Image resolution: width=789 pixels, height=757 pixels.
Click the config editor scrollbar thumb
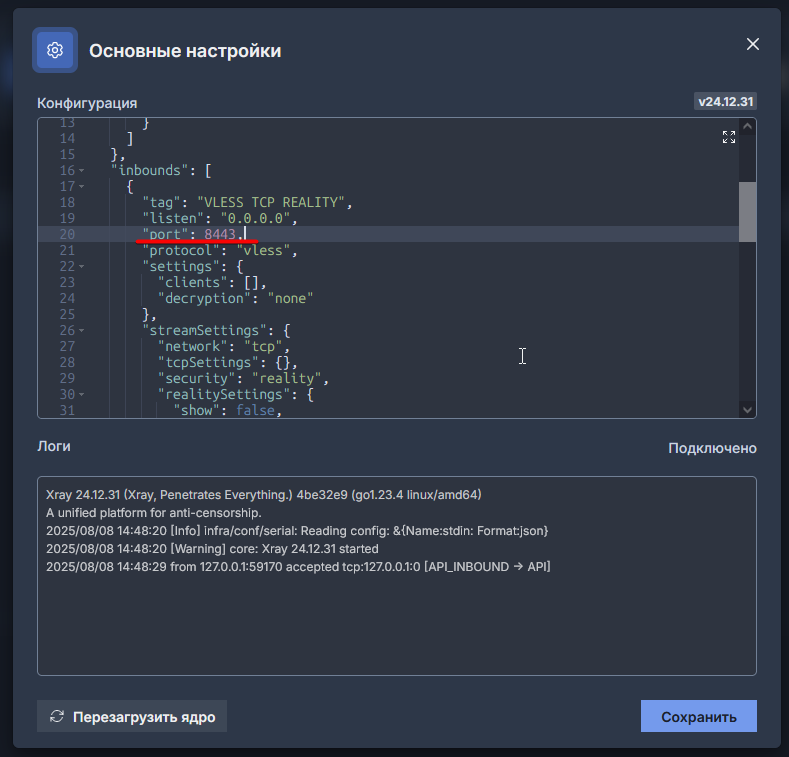pyautogui.click(x=747, y=211)
